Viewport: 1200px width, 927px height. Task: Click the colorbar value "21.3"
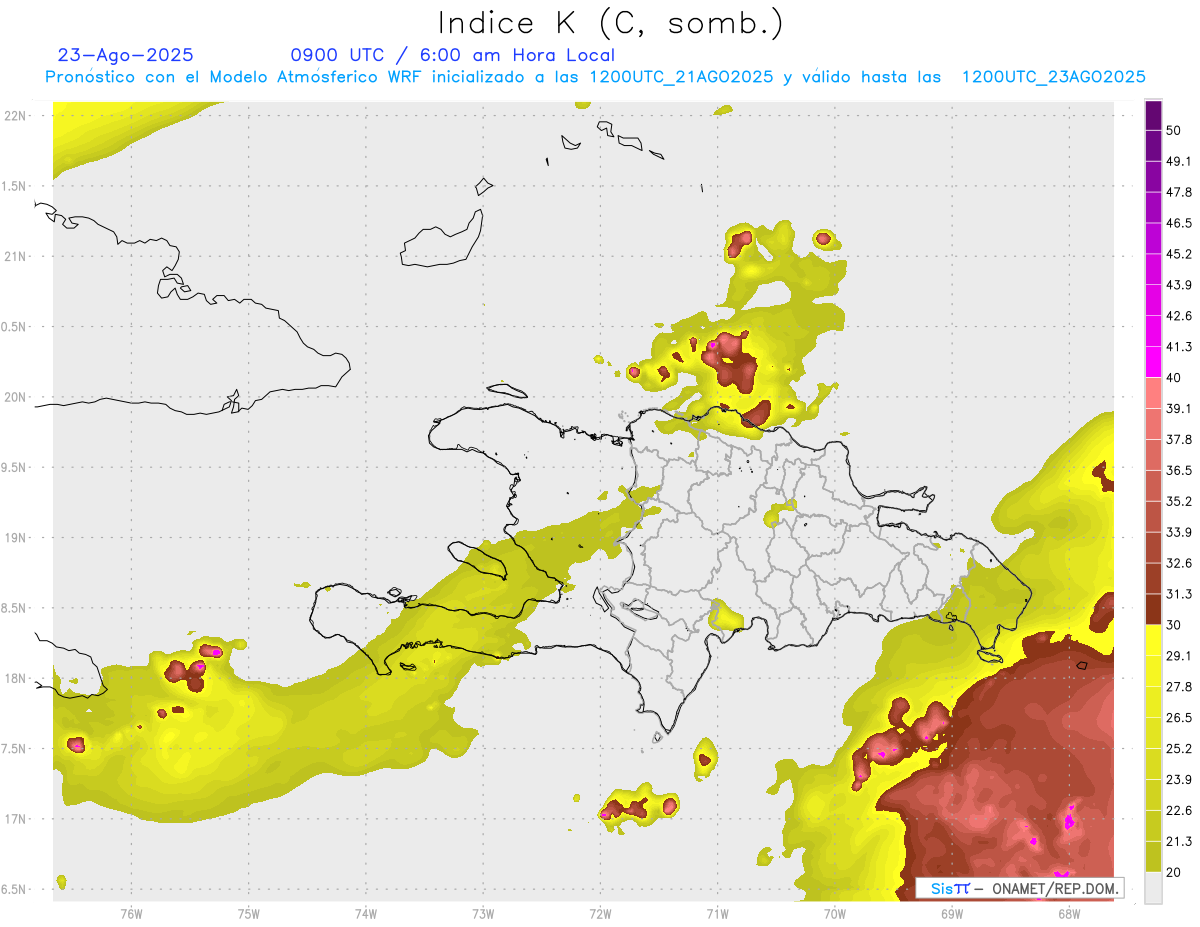(1179, 843)
